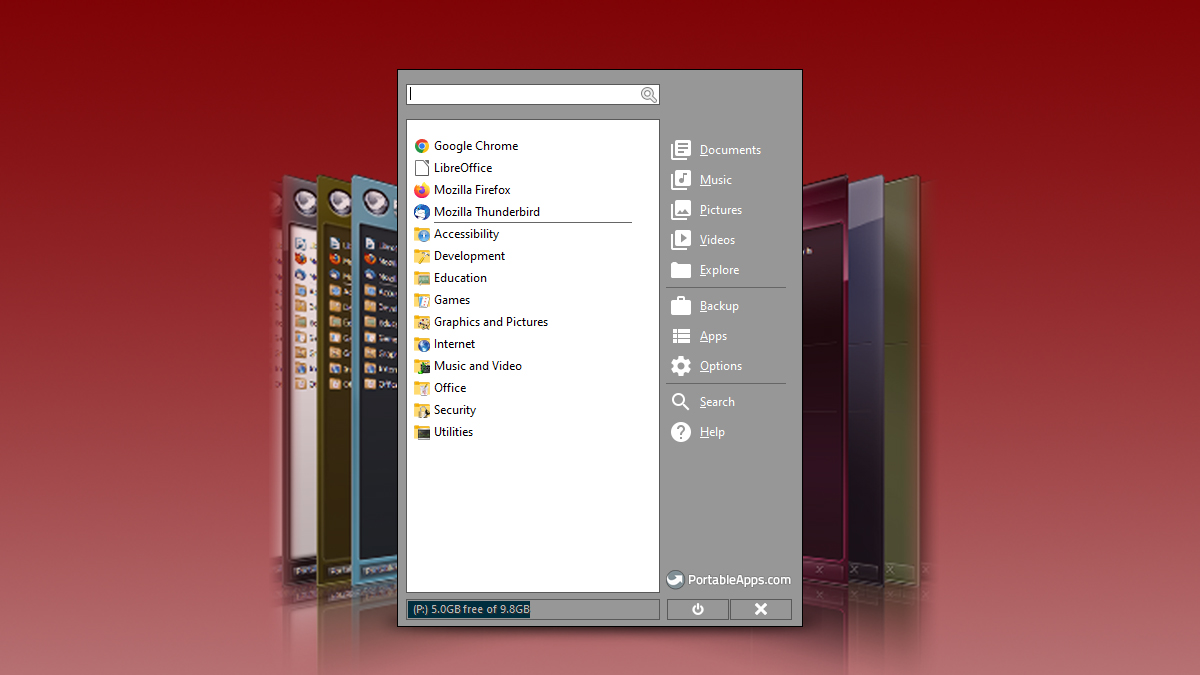The height and width of the screenshot is (675, 1200).
Task: Expand the Music and Video category
Action: coord(477,366)
